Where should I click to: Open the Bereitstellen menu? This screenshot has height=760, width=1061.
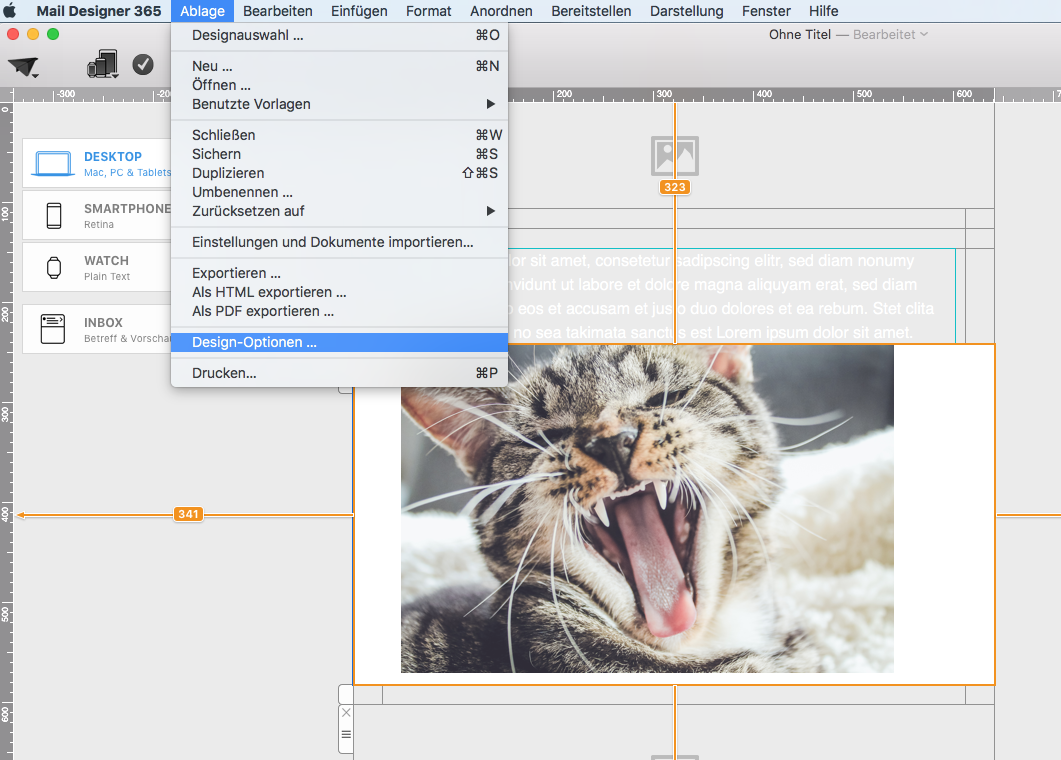click(x=591, y=11)
